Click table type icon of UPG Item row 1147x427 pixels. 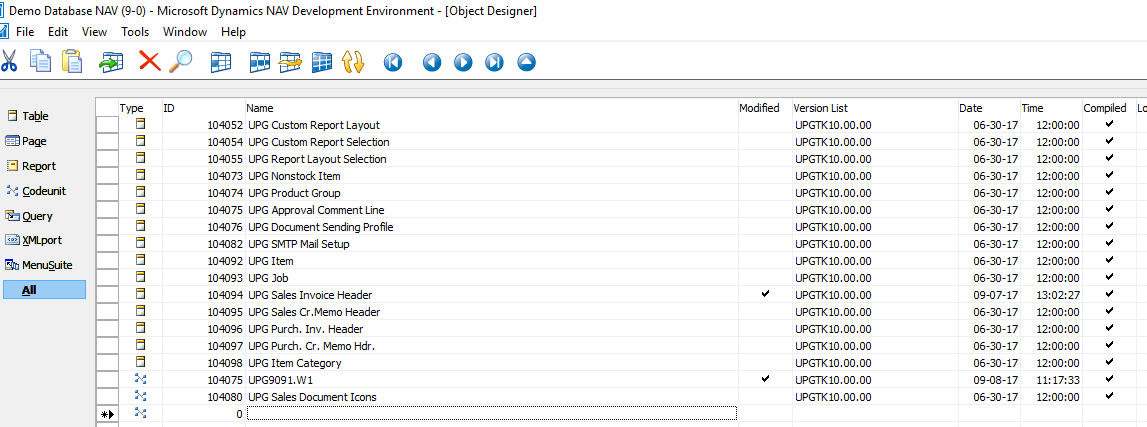click(x=140, y=260)
